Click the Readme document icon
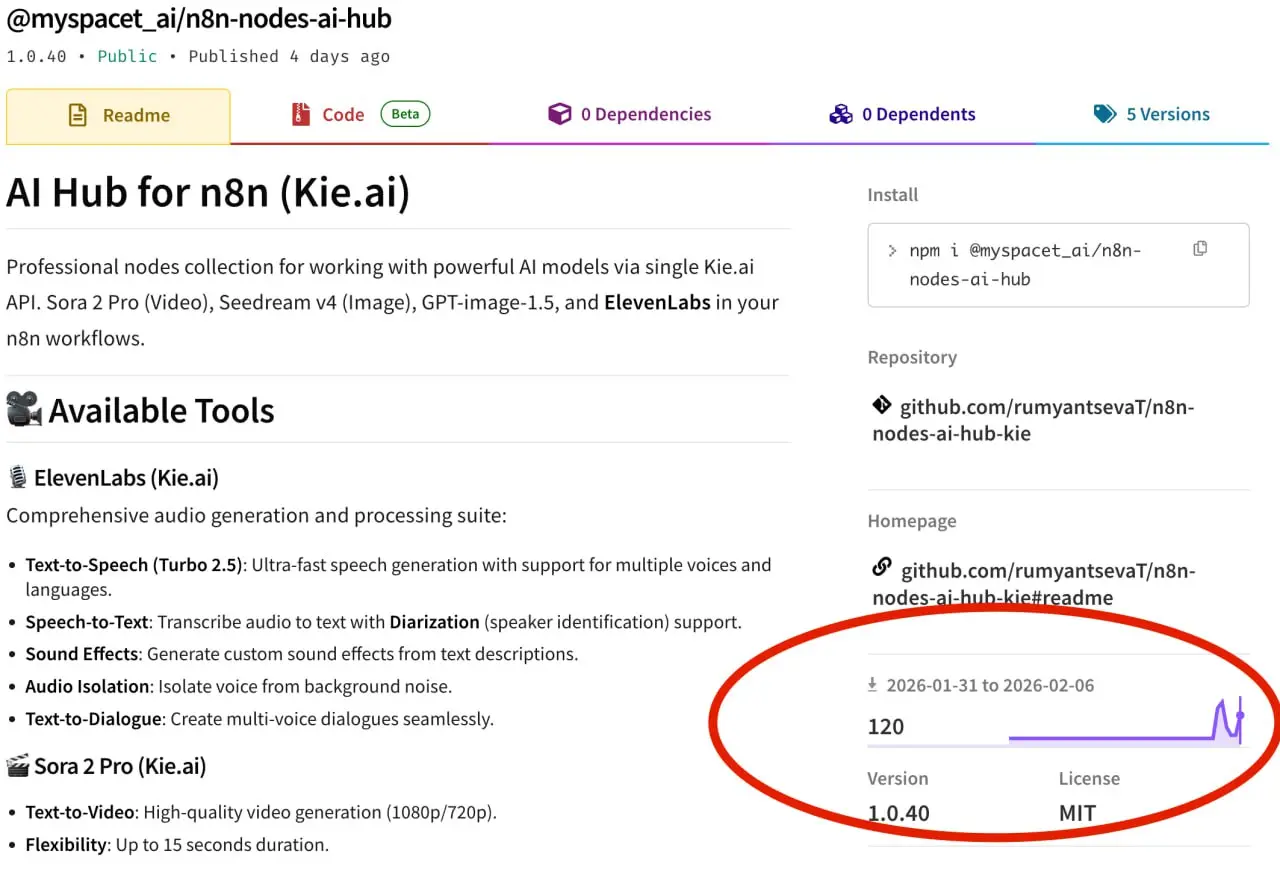Image resolution: width=1280 pixels, height=869 pixels. (77, 114)
